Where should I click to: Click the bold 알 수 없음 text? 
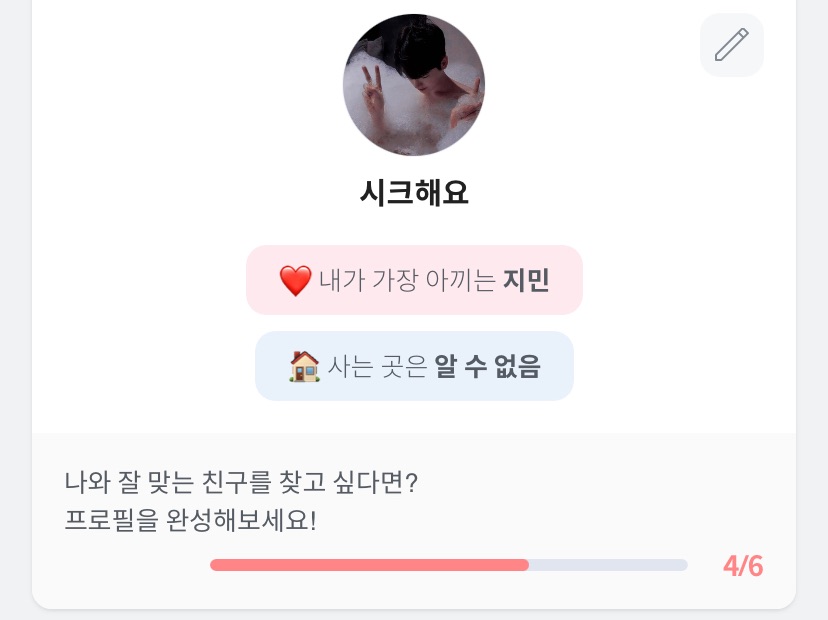(x=487, y=366)
